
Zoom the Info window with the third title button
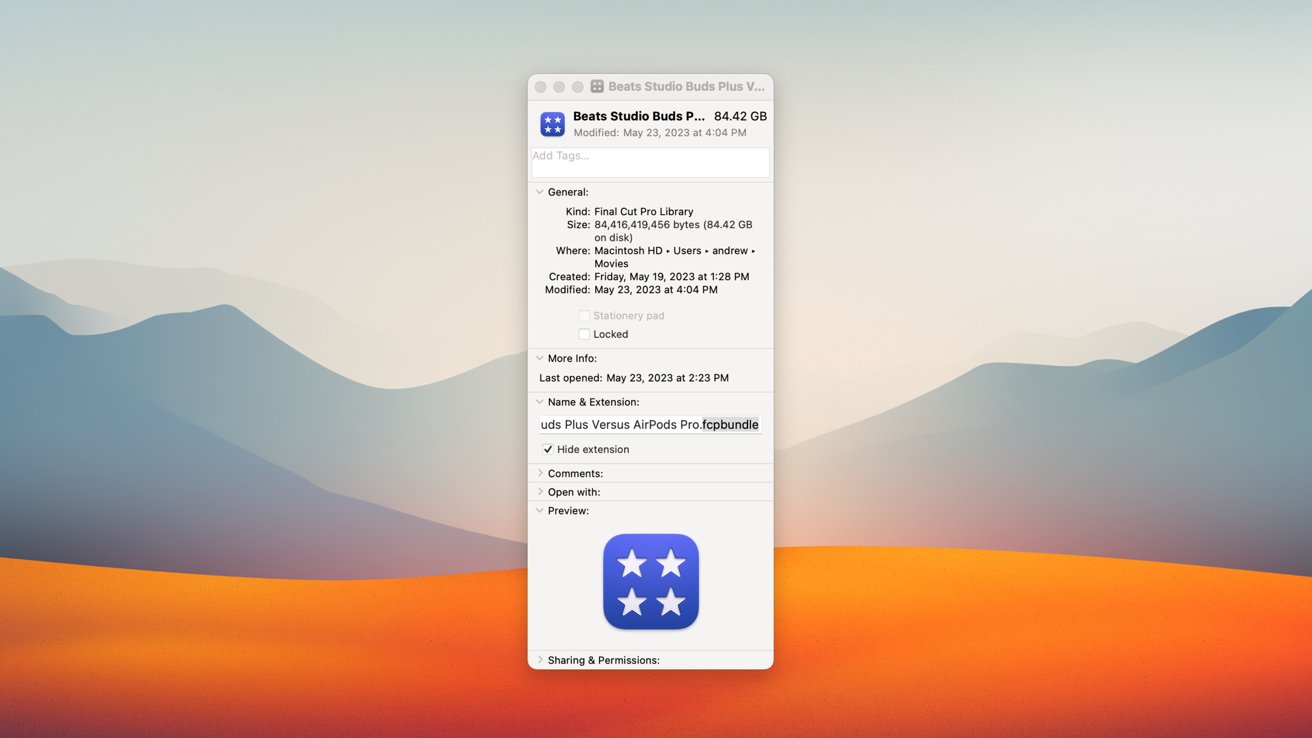[577, 87]
